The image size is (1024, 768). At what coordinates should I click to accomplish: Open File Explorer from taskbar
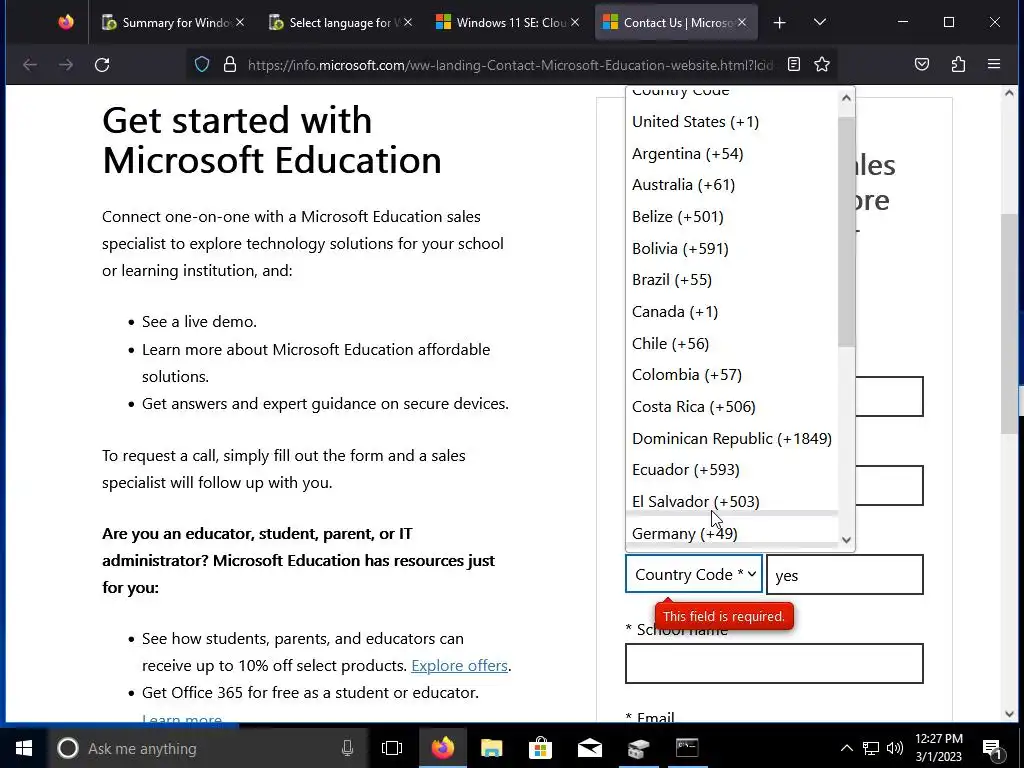click(491, 748)
